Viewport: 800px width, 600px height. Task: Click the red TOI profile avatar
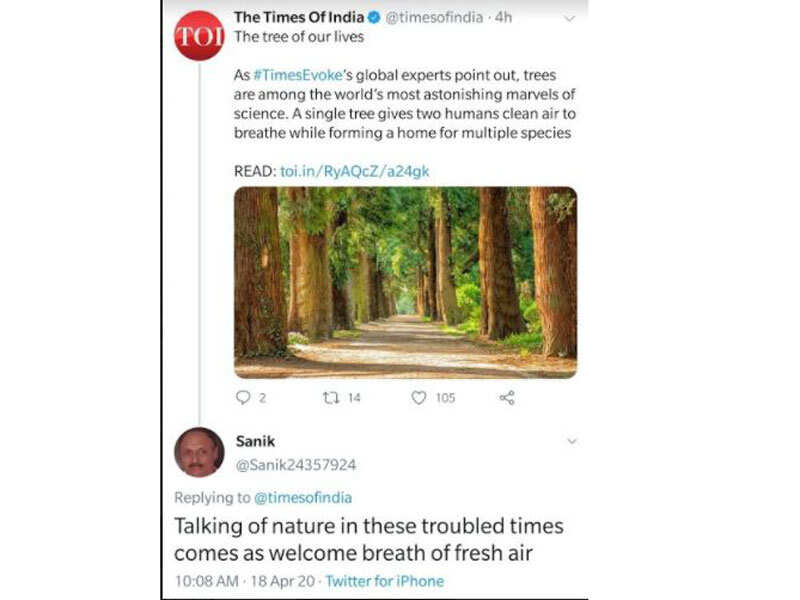(x=199, y=36)
